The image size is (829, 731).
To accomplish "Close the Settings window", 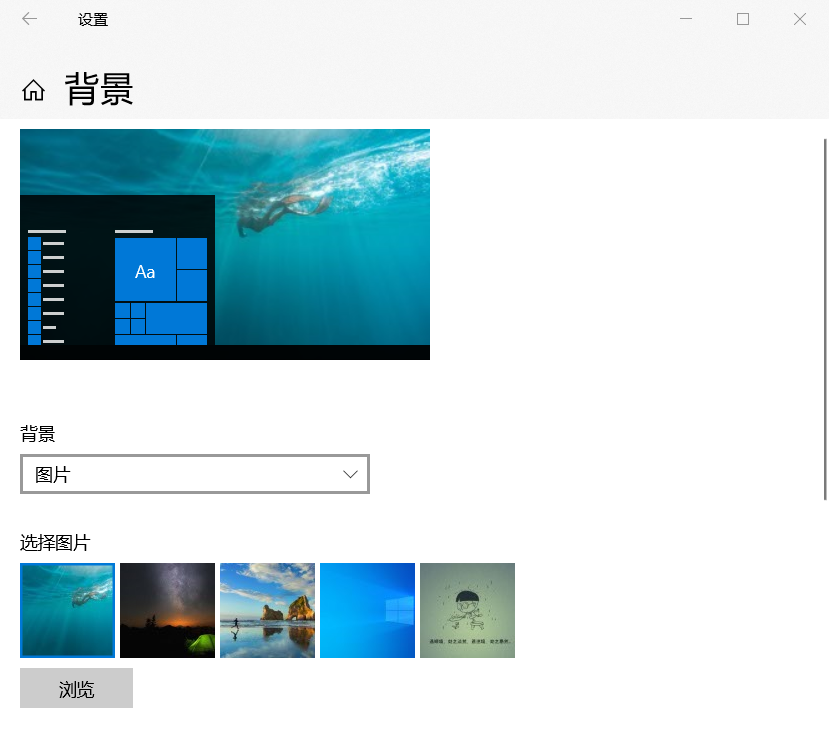I will (x=800, y=19).
